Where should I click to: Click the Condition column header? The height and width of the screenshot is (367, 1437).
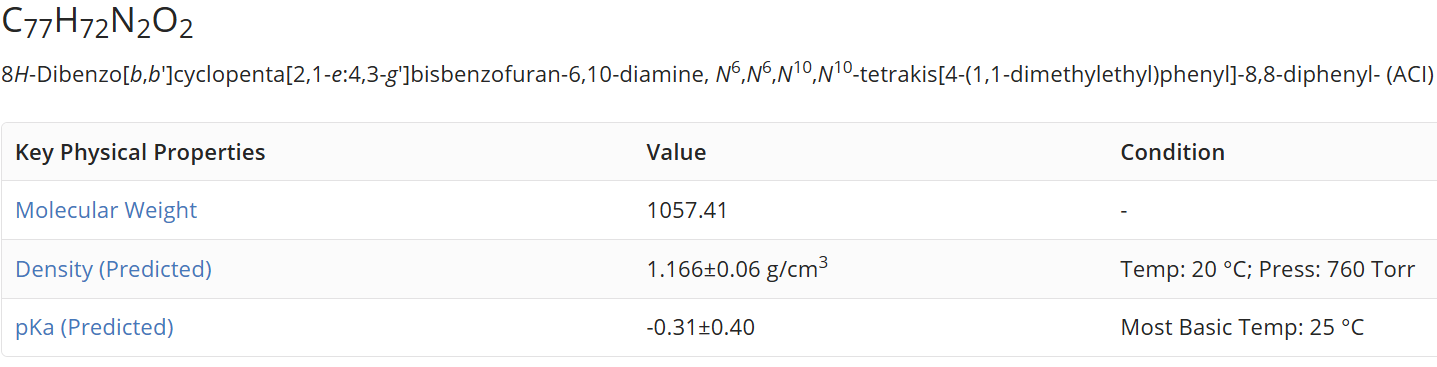pyautogui.click(x=1172, y=152)
